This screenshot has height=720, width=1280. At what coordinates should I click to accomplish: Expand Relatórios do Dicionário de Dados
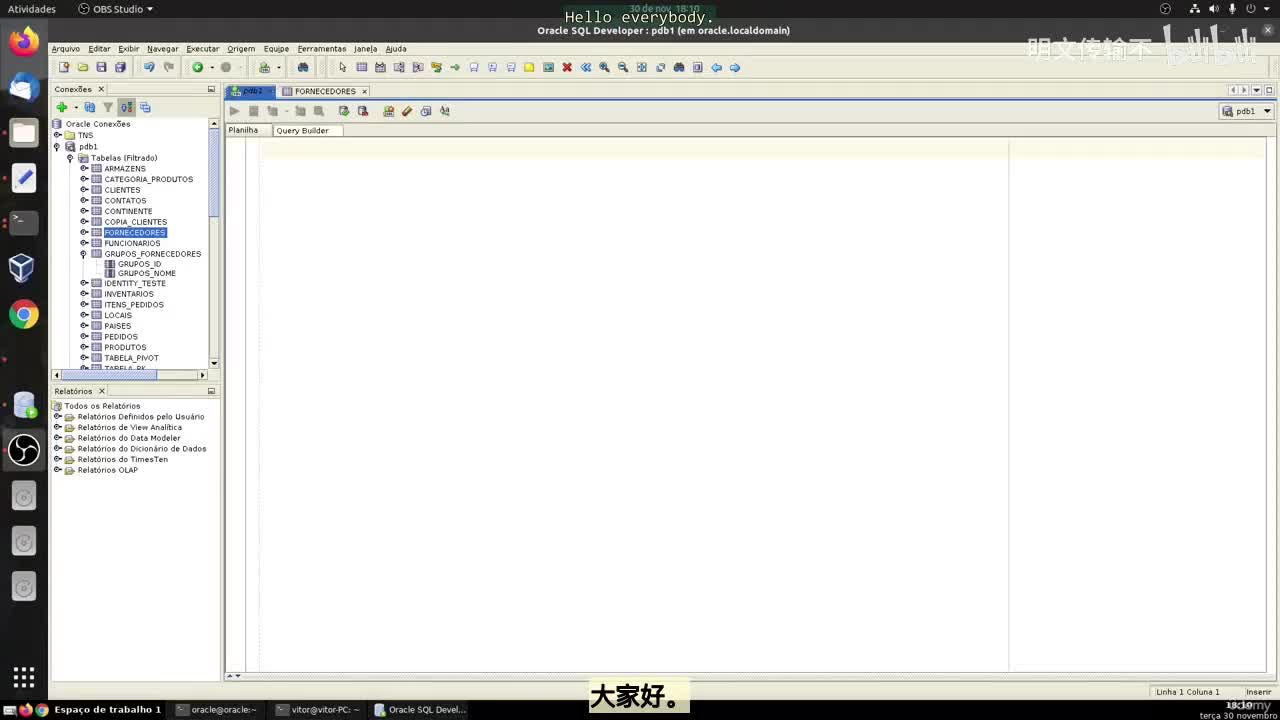pyautogui.click(x=57, y=449)
